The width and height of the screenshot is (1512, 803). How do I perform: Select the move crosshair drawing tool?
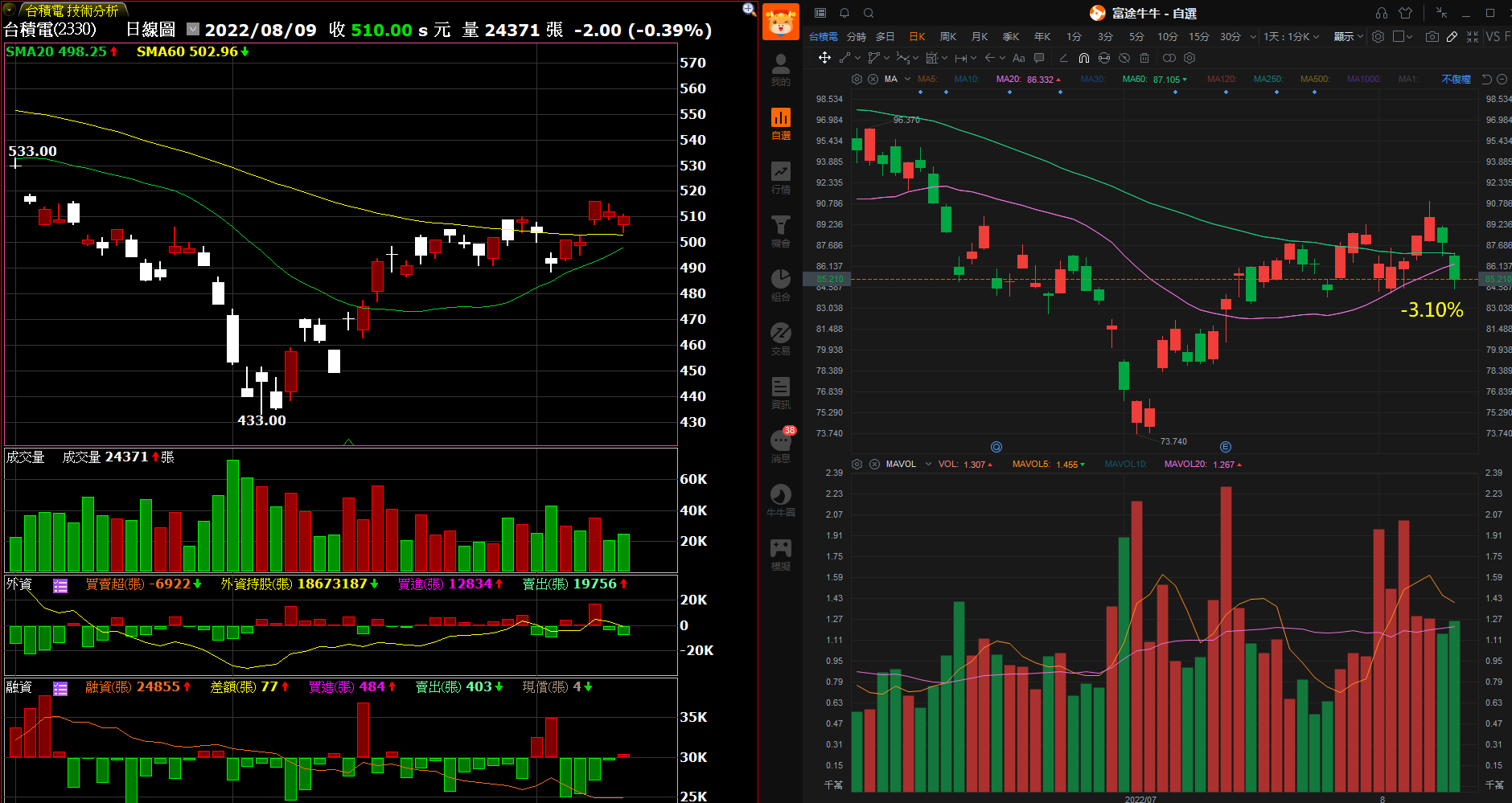824,58
